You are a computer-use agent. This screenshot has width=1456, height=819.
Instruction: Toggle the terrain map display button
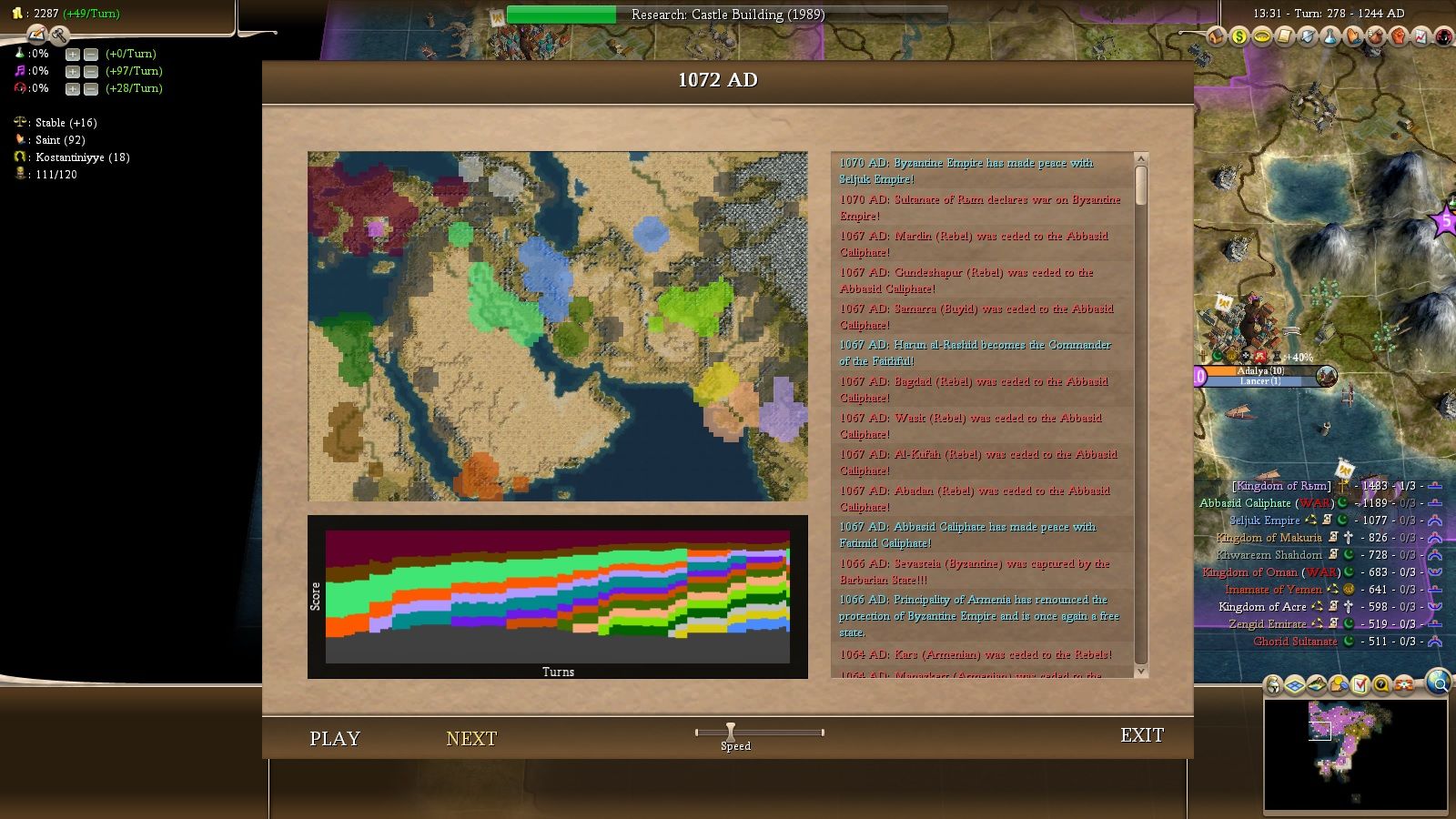[1317, 684]
